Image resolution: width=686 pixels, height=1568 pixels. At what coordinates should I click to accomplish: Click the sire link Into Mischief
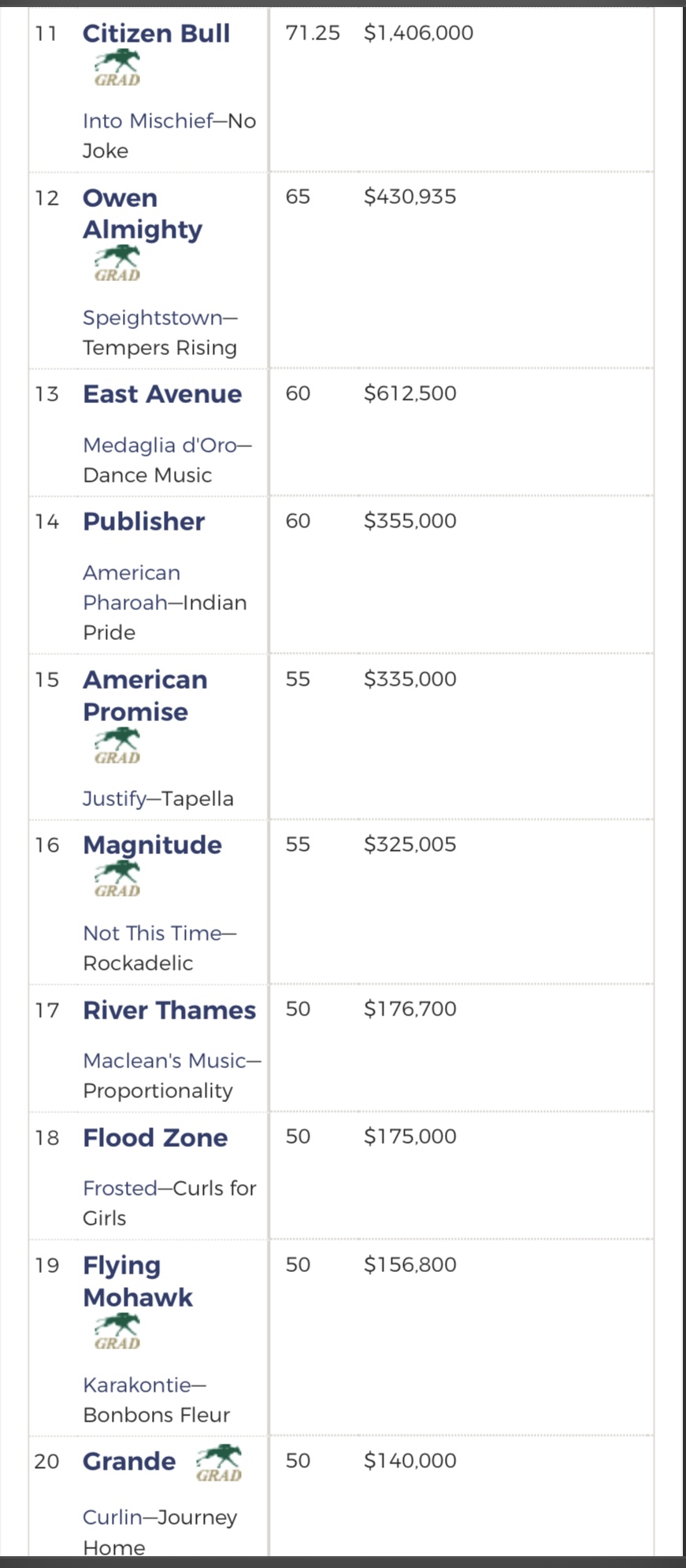[148, 120]
